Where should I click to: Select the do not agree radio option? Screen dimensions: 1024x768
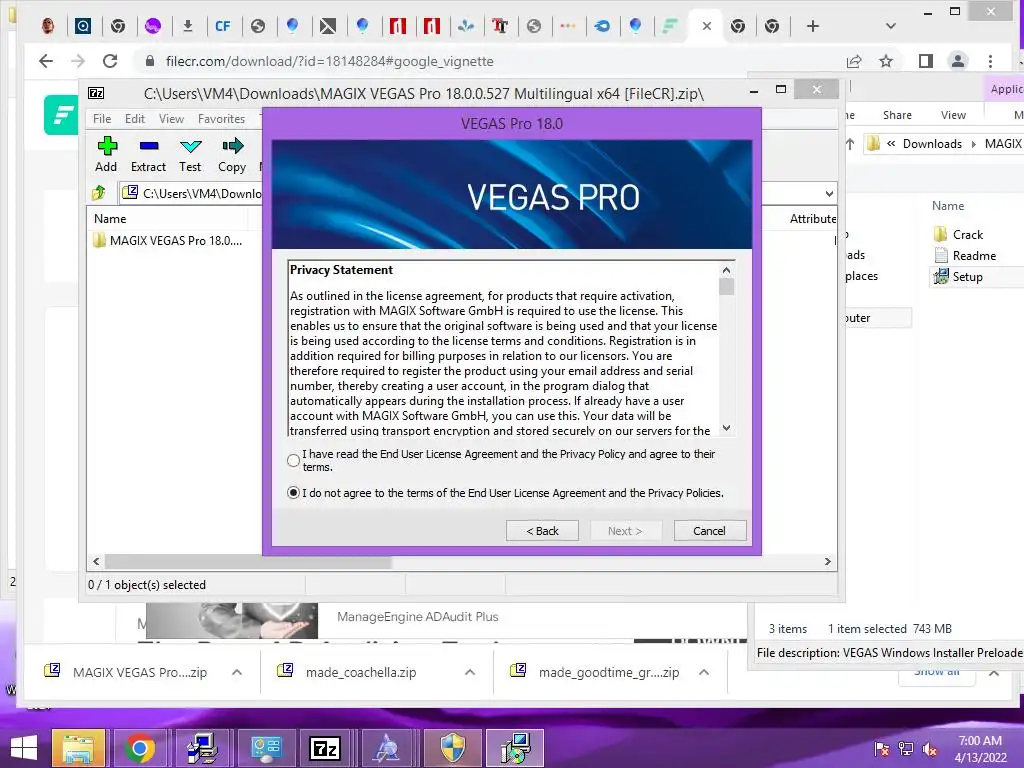point(293,493)
